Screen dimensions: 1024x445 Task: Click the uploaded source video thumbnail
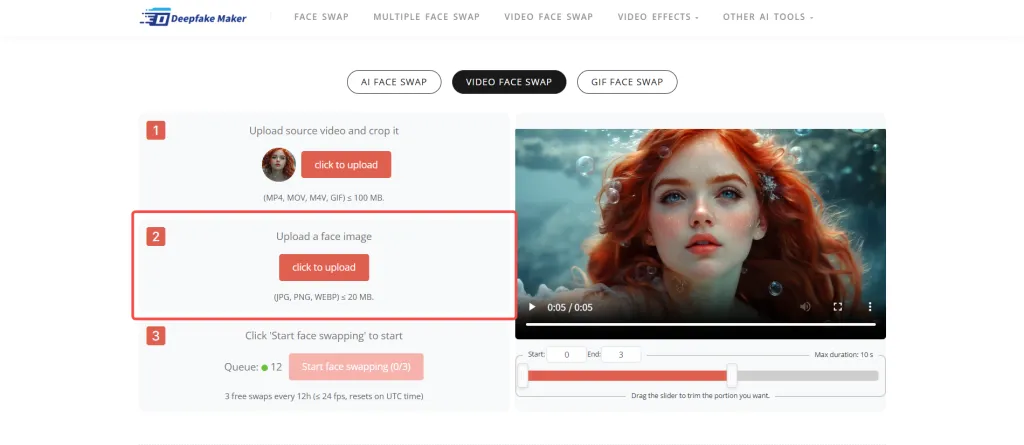tap(279, 165)
